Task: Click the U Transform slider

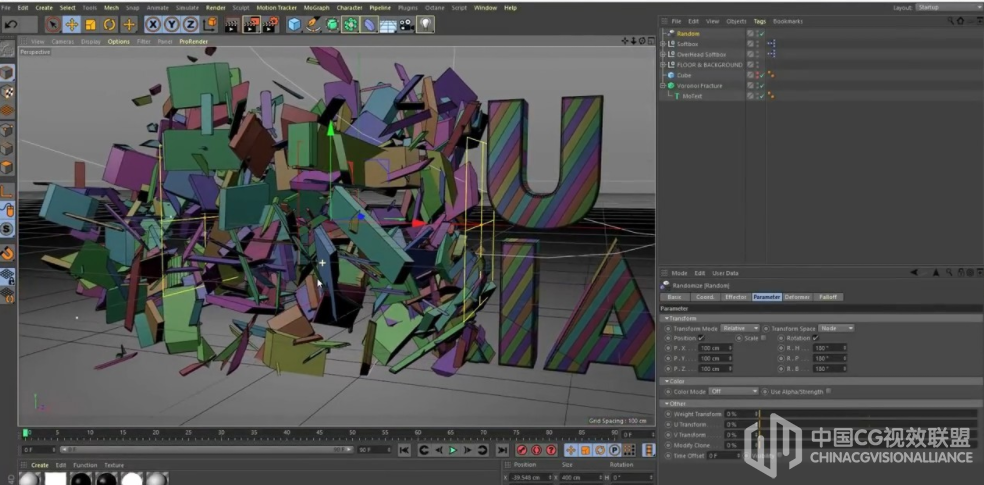Action: click(x=867, y=425)
